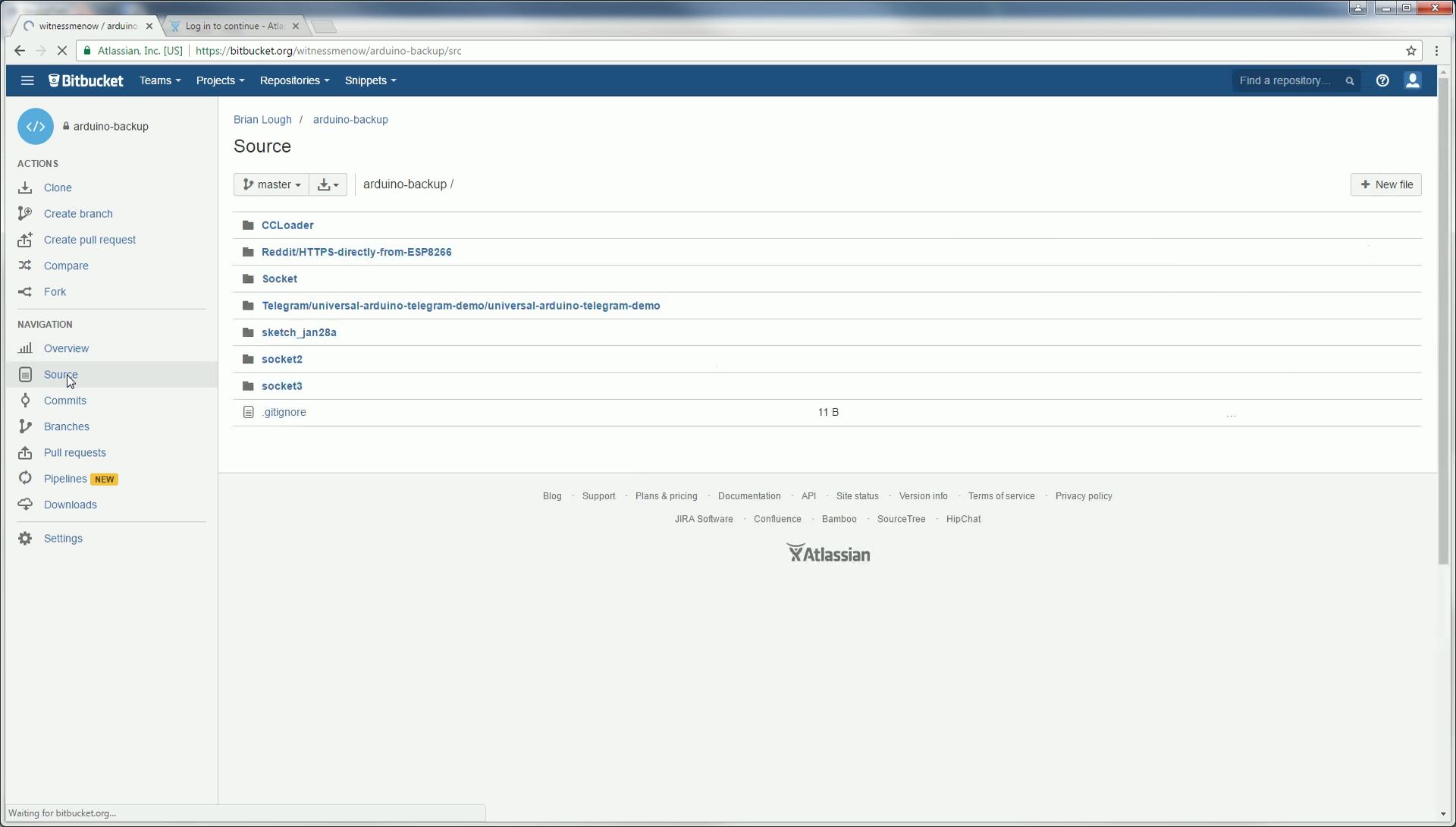This screenshot has width=1456, height=827.
Task: Click the Pipelines cycle icon
Action: pyautogui.click(x=25, y=479)
